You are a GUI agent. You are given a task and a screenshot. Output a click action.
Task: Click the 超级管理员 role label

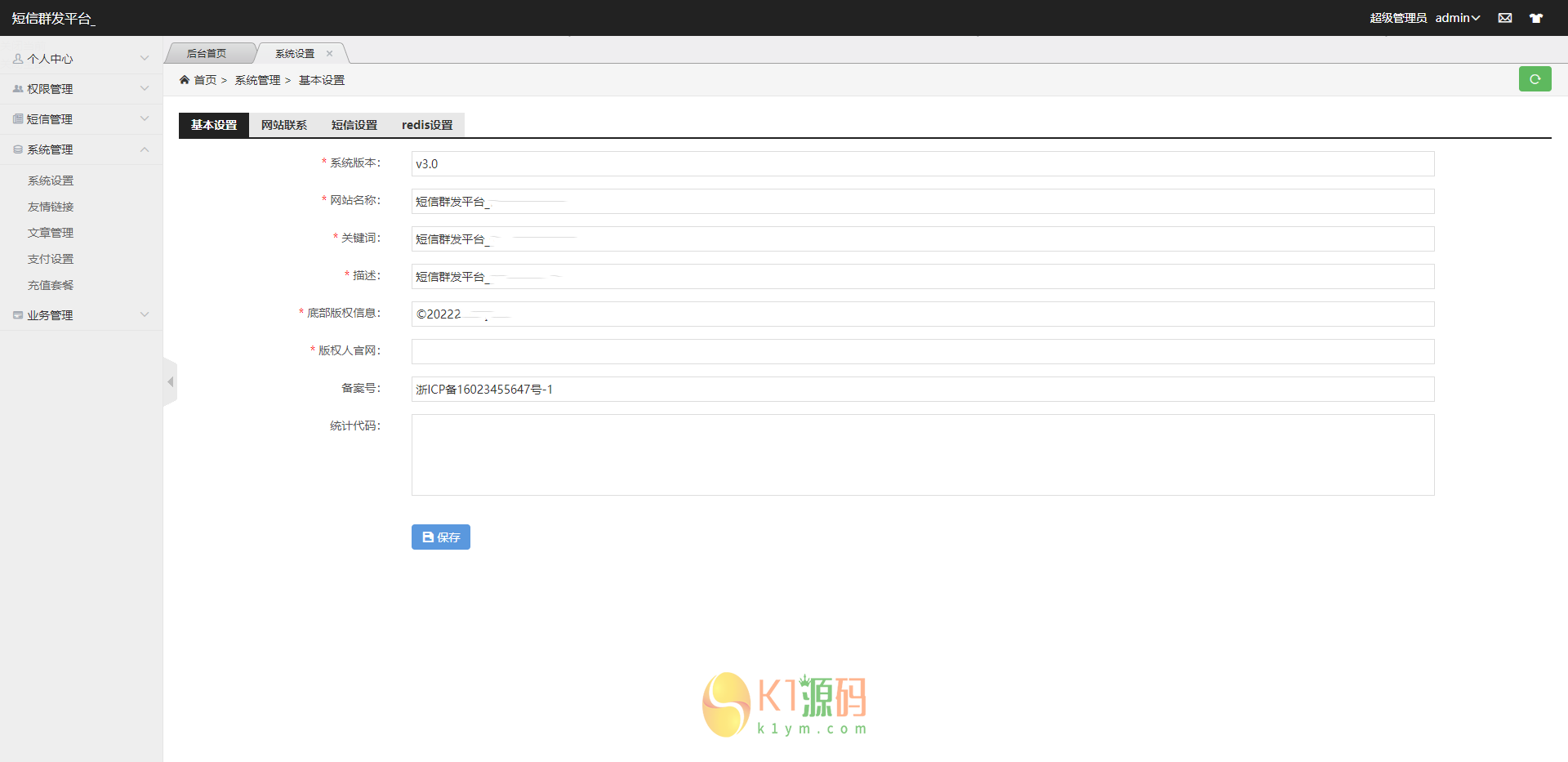(1398, 18)
